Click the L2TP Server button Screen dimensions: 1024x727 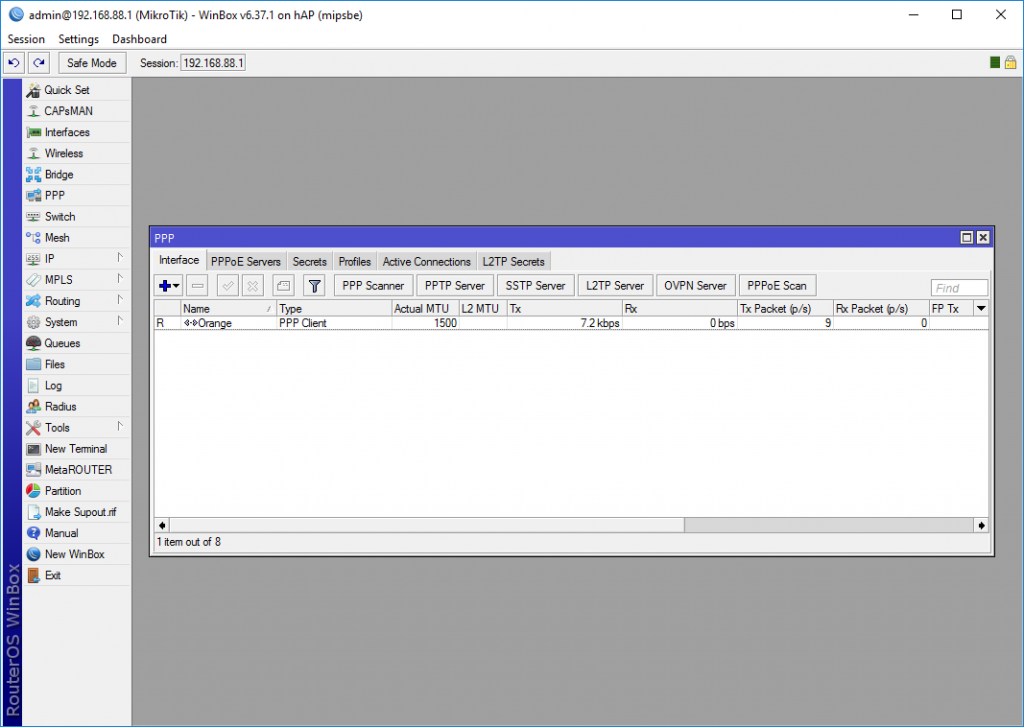pyautogui.click(x=615, y=286)
